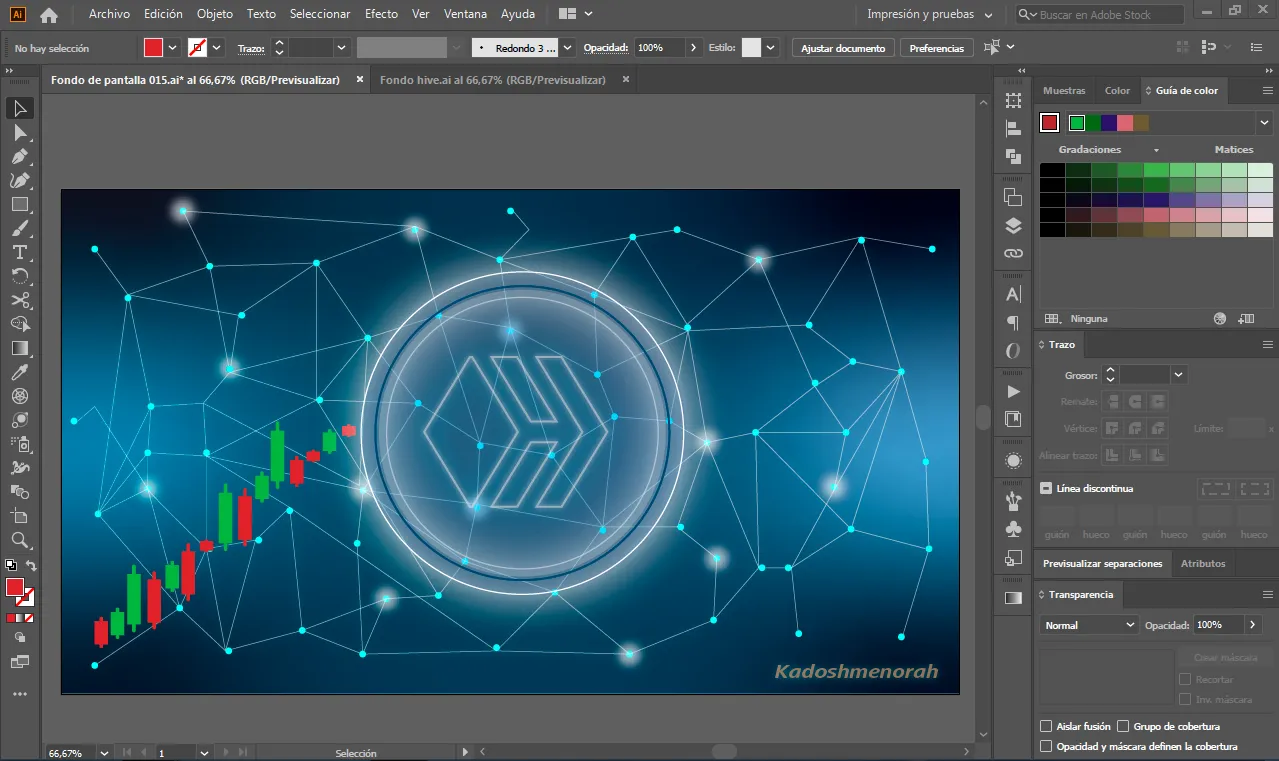
Task: Open the Character panel icon
Action: pyautogui.click(x=1013, y=295)
